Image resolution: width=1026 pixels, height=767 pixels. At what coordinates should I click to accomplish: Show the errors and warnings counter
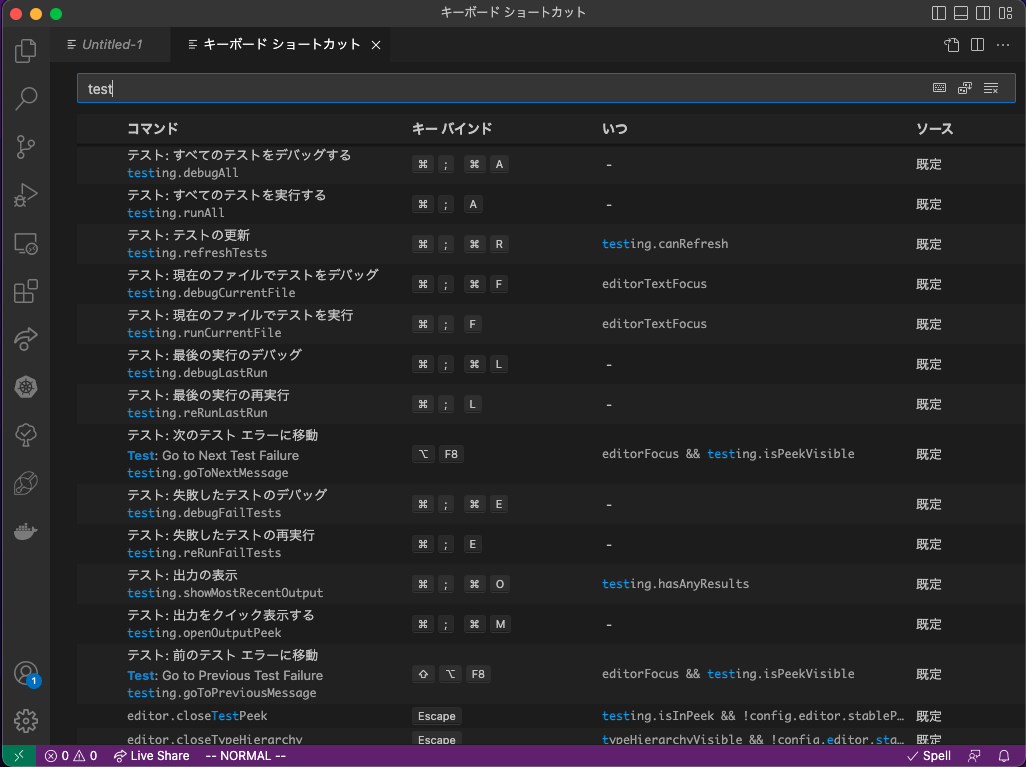pyautogui.click(x=68, y=756)
